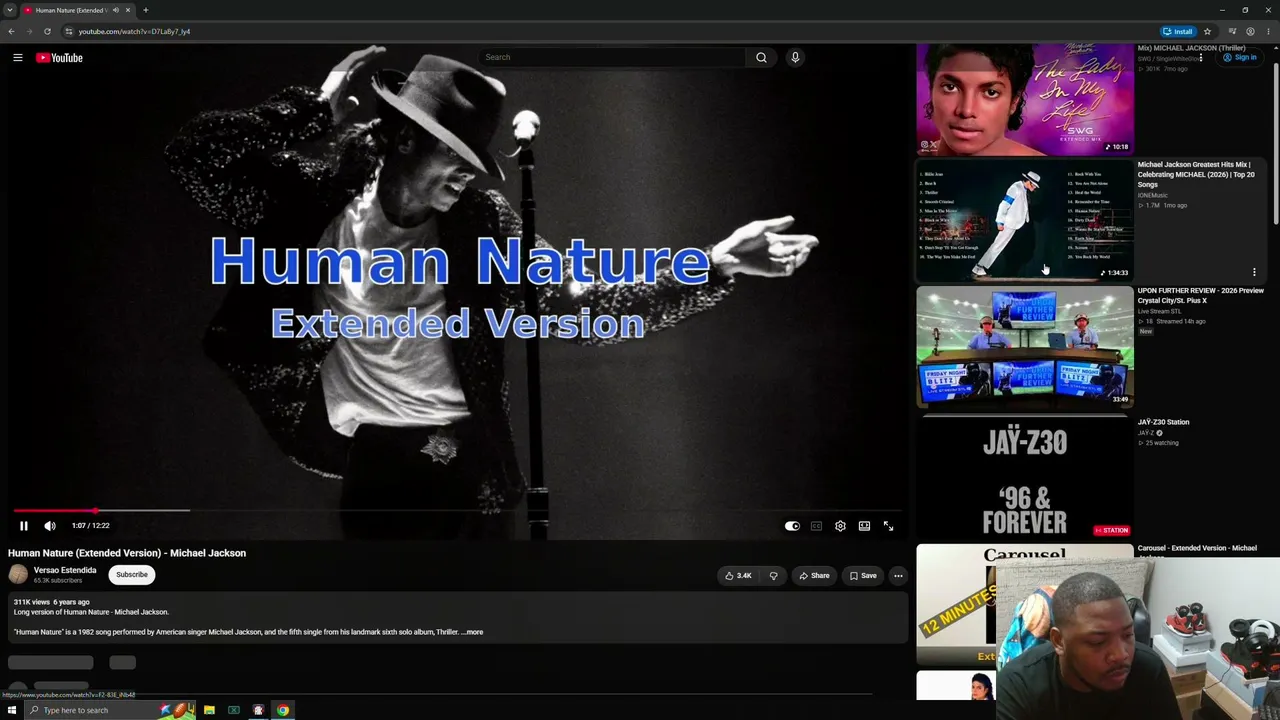The height and width of the screenshot is (720, 1280).
Task: Toggle closed captions in the player
Action: pos(816,526)
